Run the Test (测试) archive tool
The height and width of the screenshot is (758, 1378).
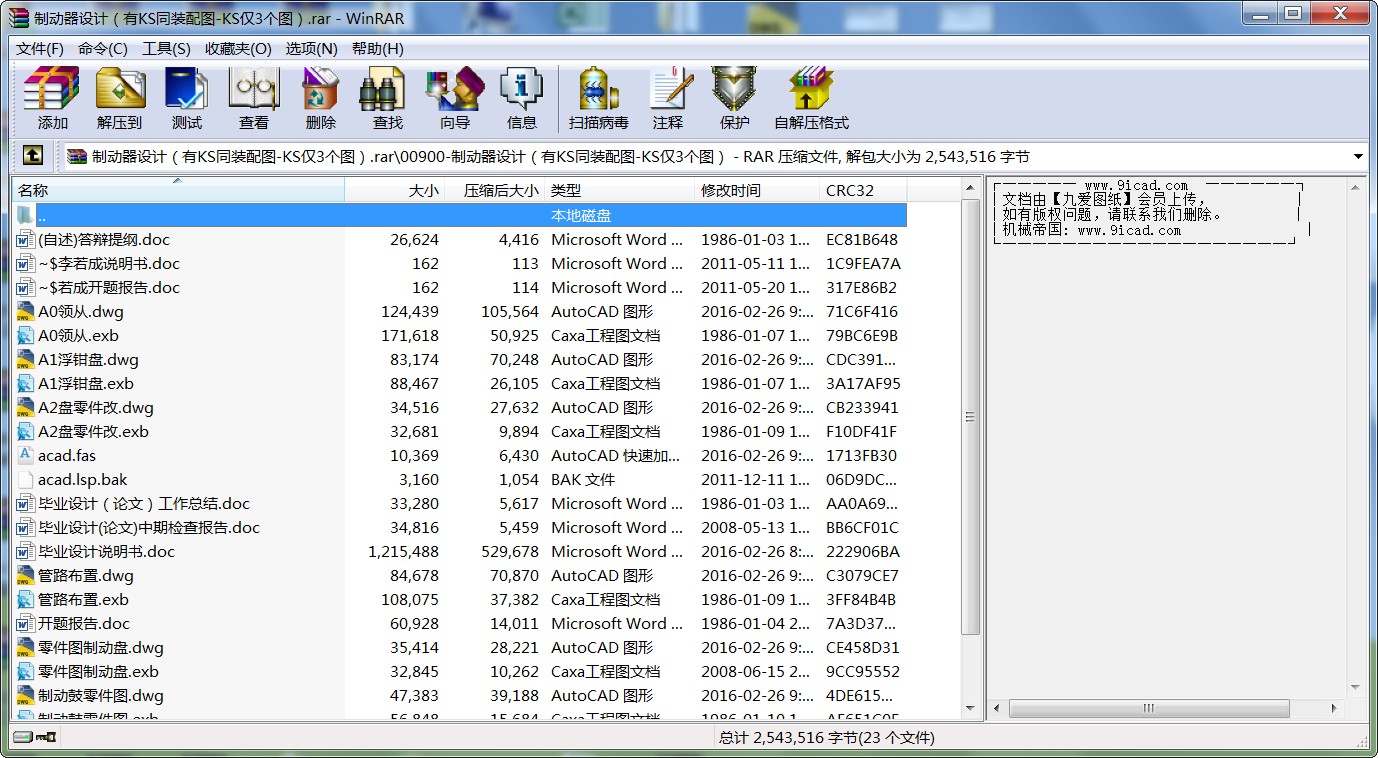[186, 98]
